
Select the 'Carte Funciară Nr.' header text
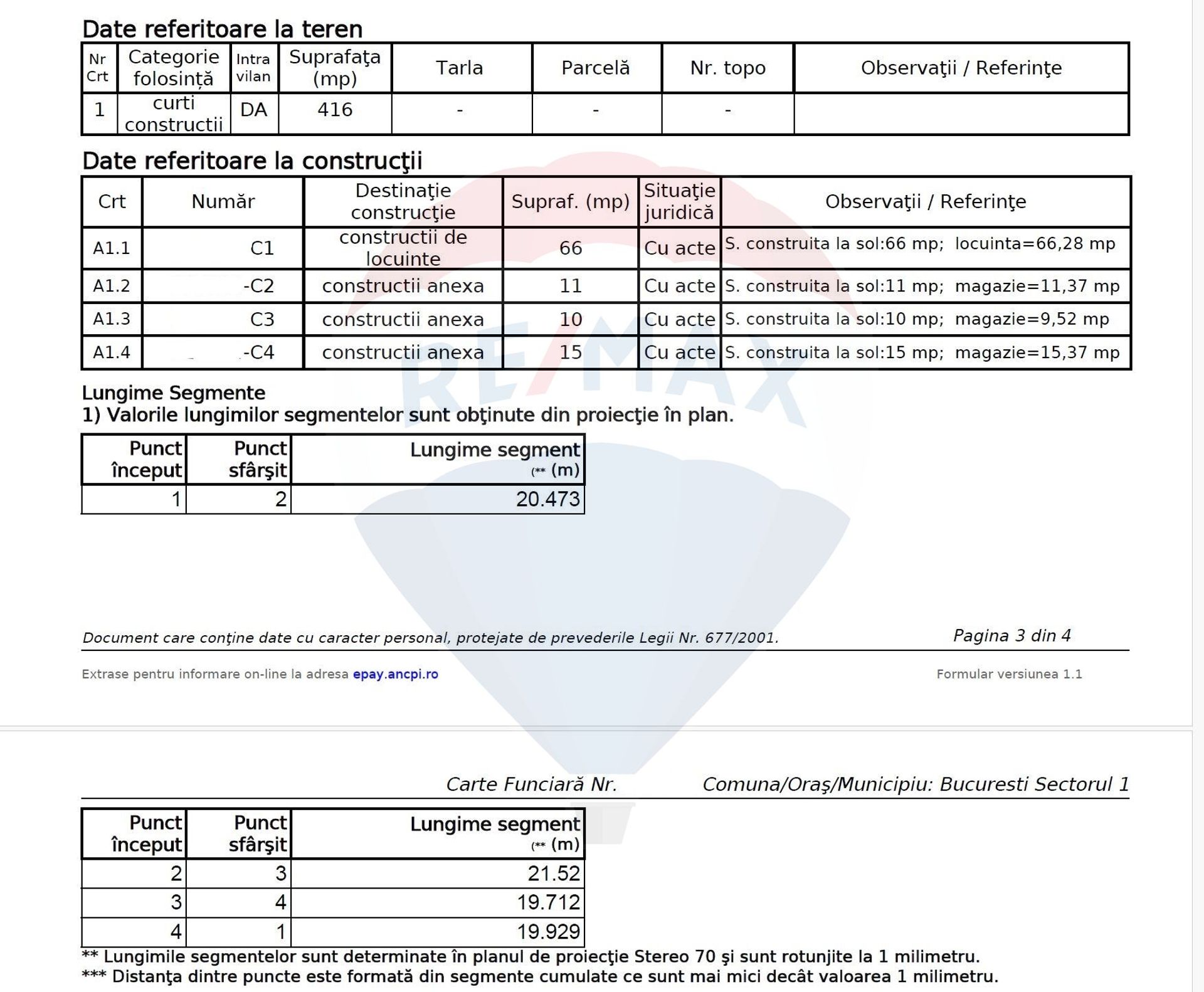531,784
